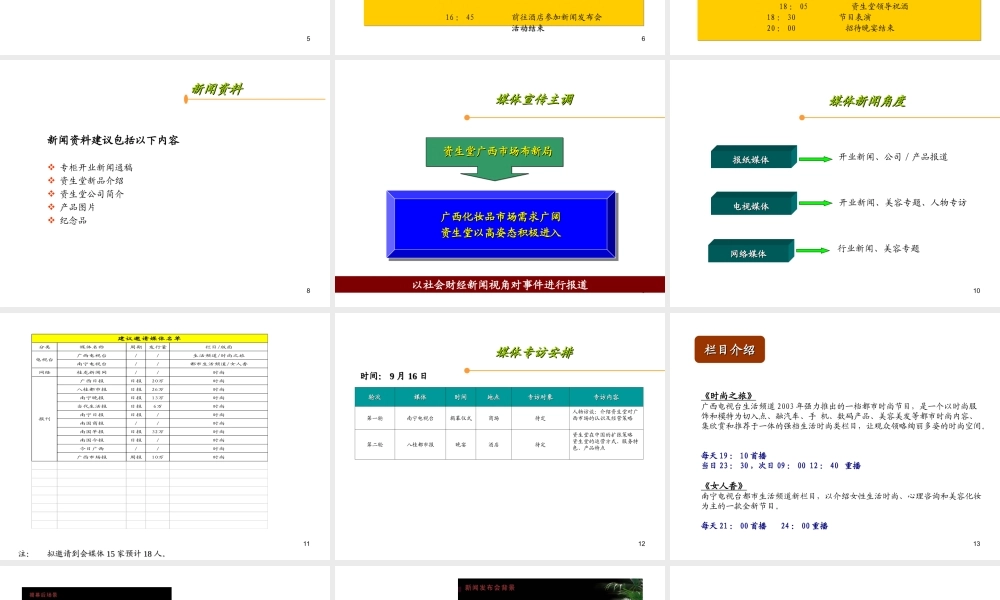1000x600 pixels.
Task: Select the teal 电视媒体 arrow shape
Action: (752, 203)
